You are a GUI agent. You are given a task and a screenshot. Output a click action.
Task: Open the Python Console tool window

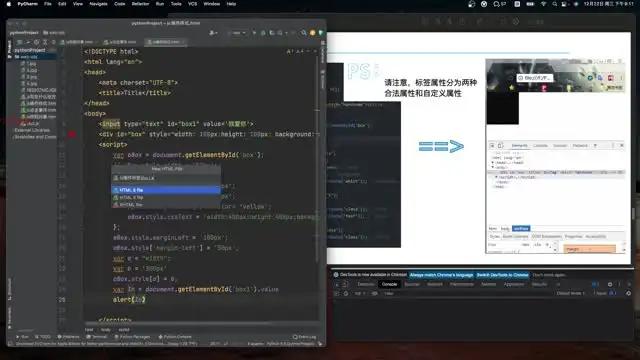click(175, 337)
